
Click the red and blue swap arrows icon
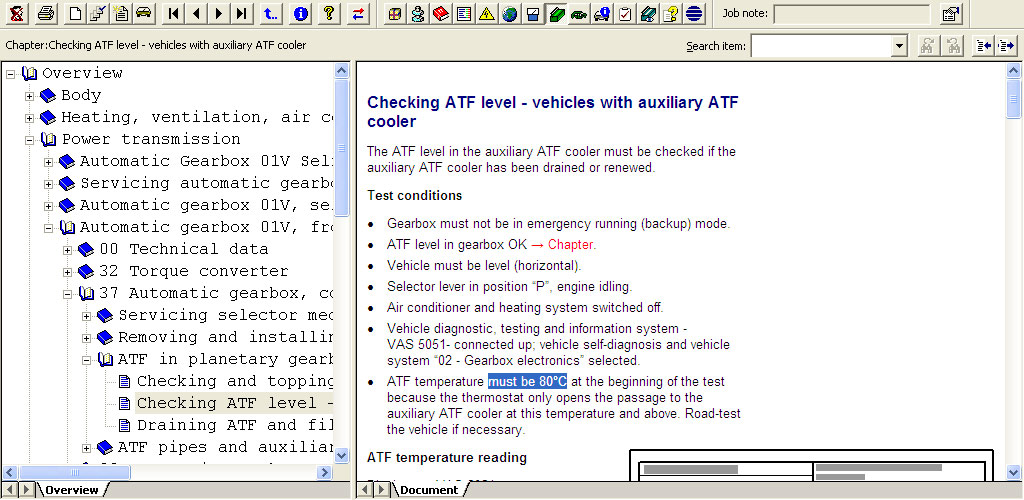[359, 14]
